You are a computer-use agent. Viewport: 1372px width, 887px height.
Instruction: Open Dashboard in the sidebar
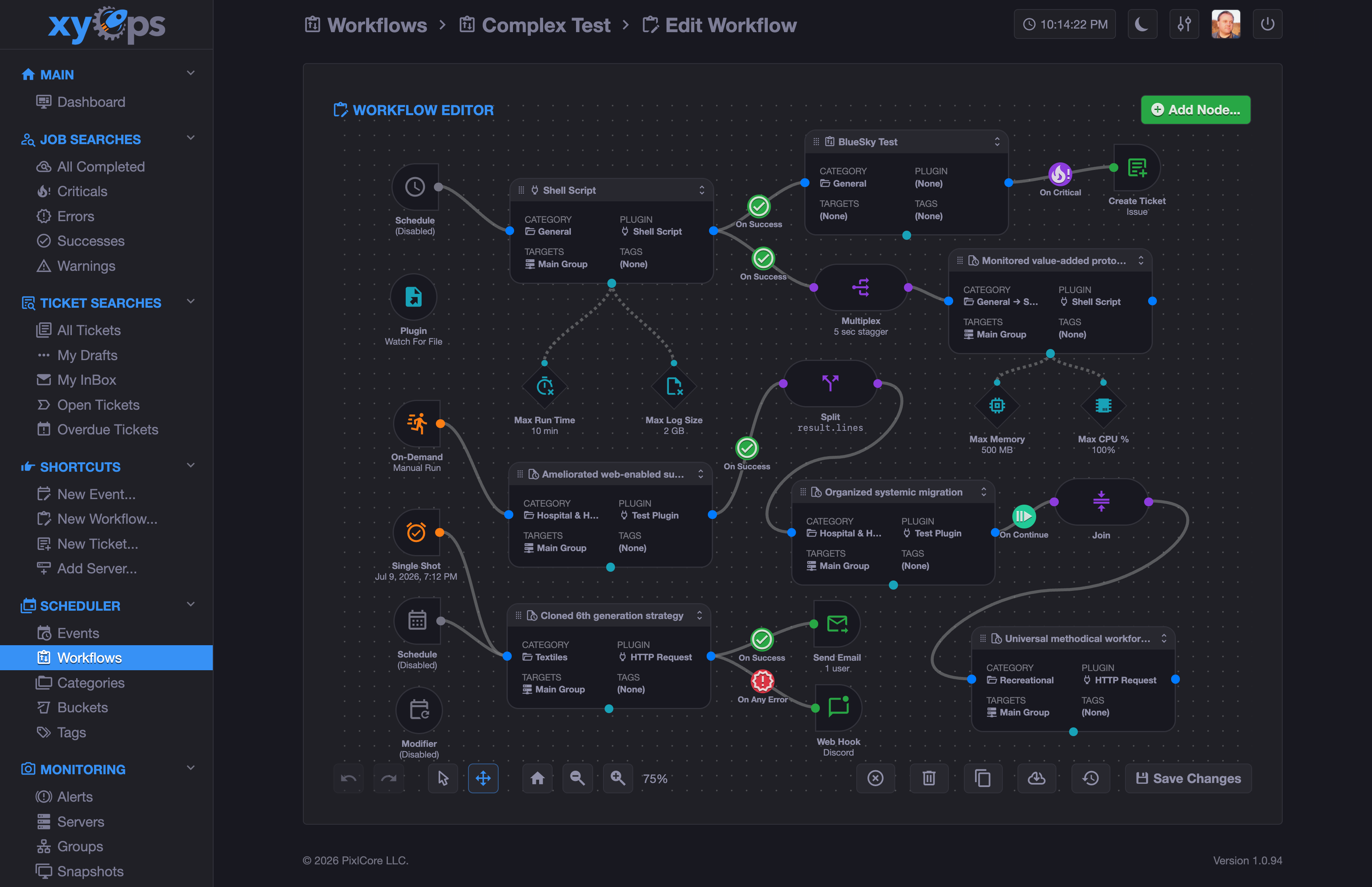click(x=106, y=102)
